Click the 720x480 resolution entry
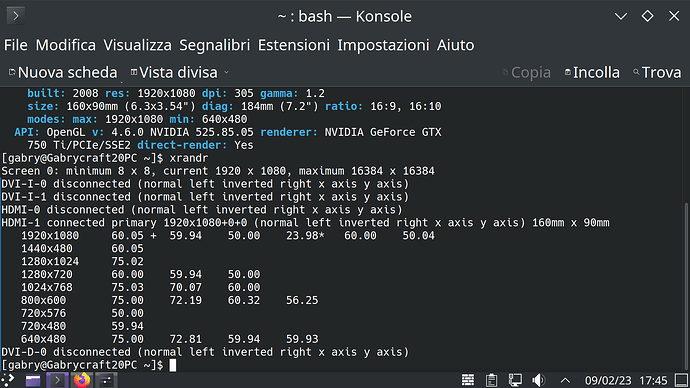Screen dimensions: 690x388 pos(44,326)
